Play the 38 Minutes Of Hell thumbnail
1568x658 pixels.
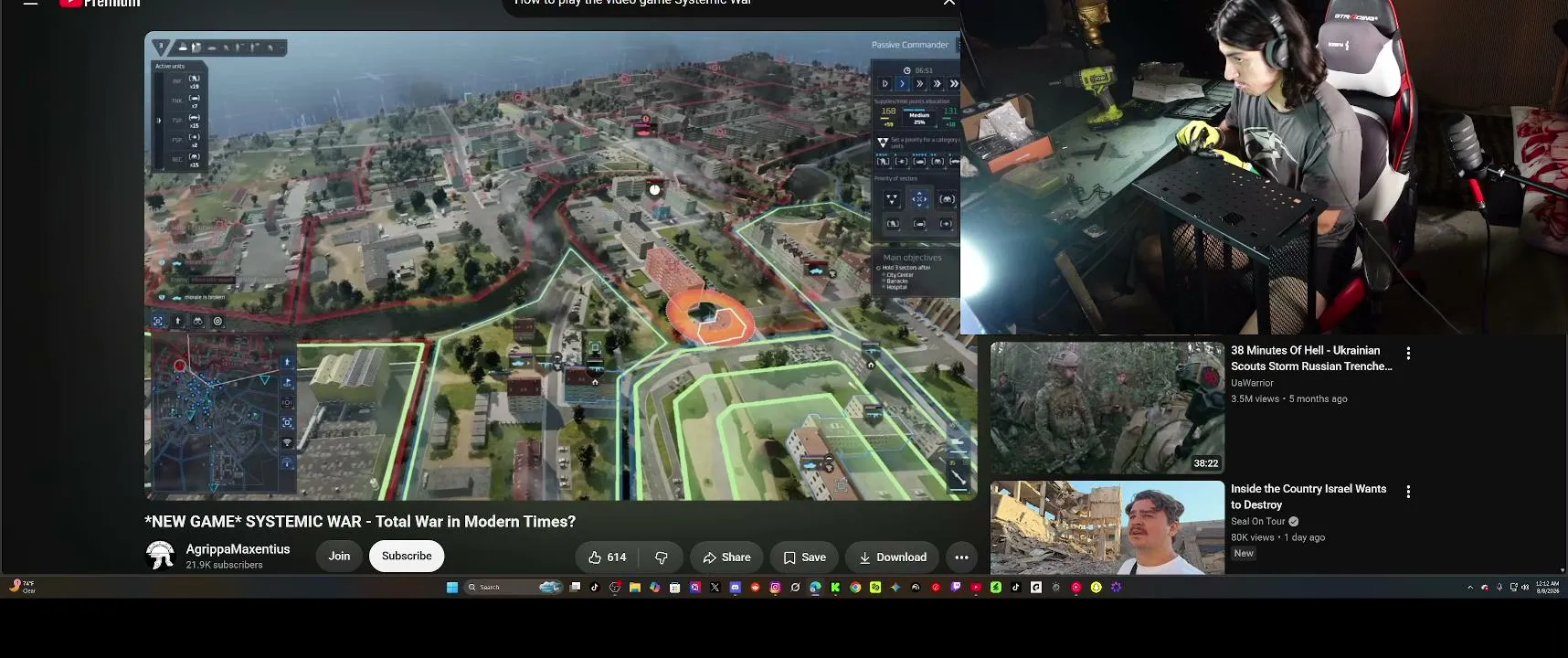coord(1107,408)
